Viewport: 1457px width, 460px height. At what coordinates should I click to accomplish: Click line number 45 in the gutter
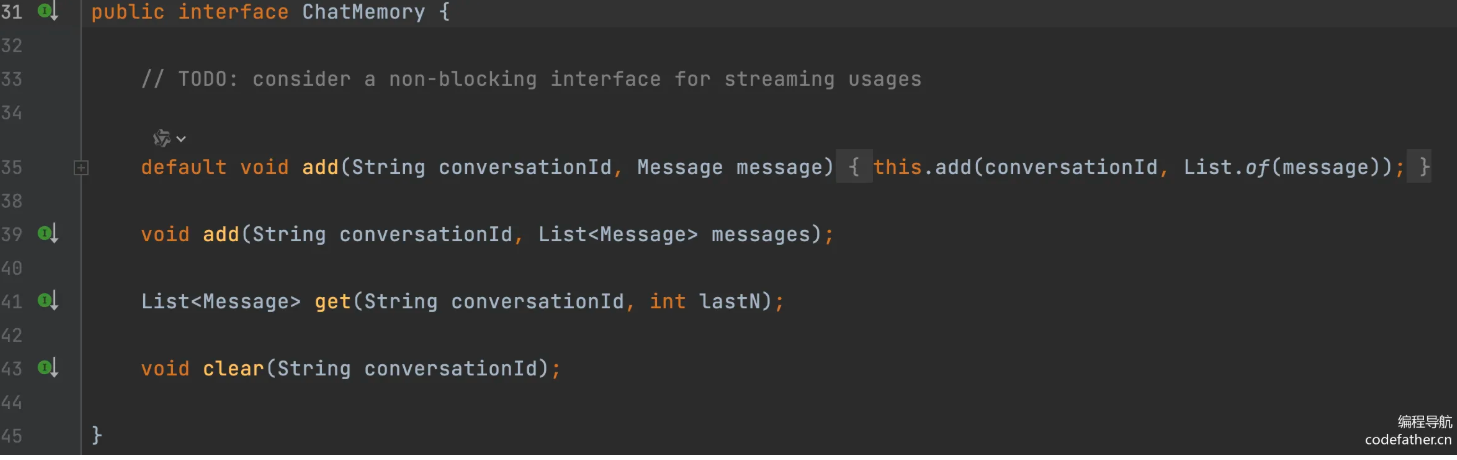12,436
